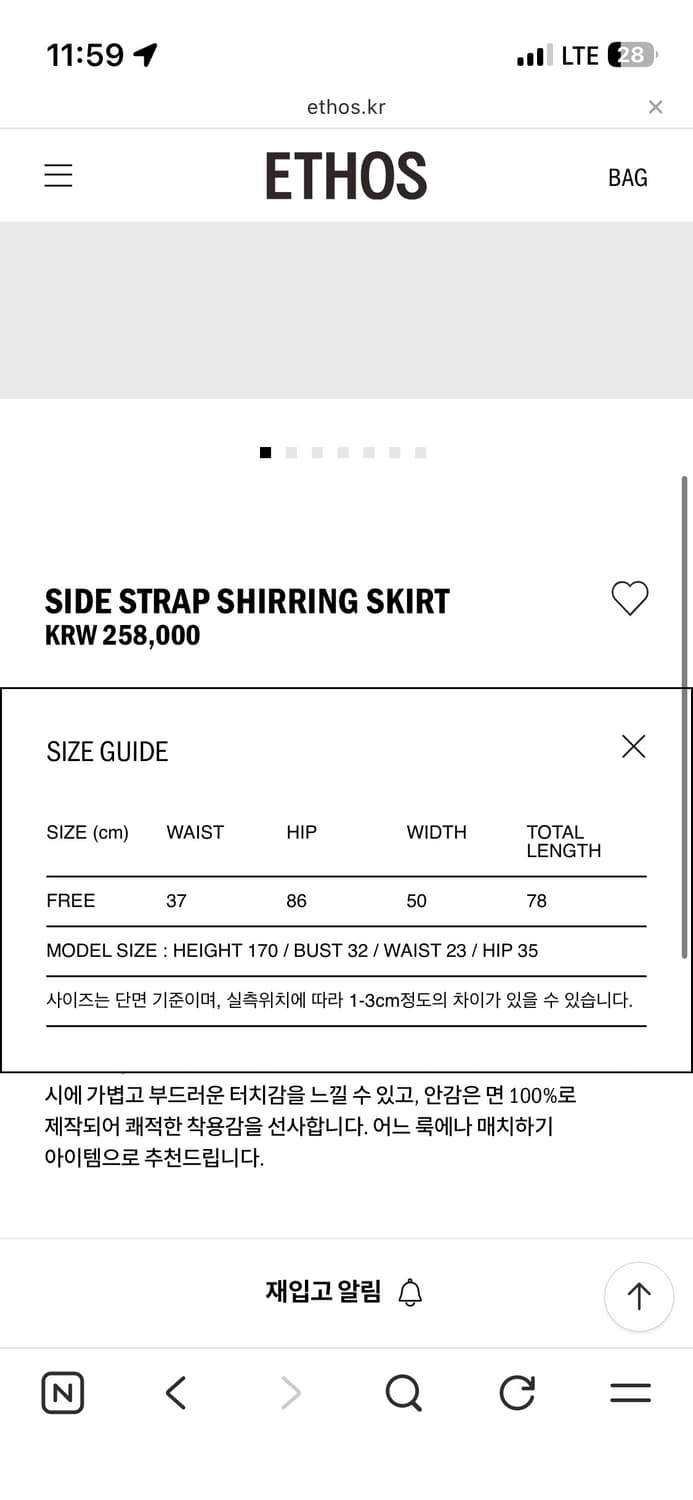The height and width of the screenshot is (1500, 693).
Task: Tap the ethos.kr address bar
Action: [x=346, y=107]
